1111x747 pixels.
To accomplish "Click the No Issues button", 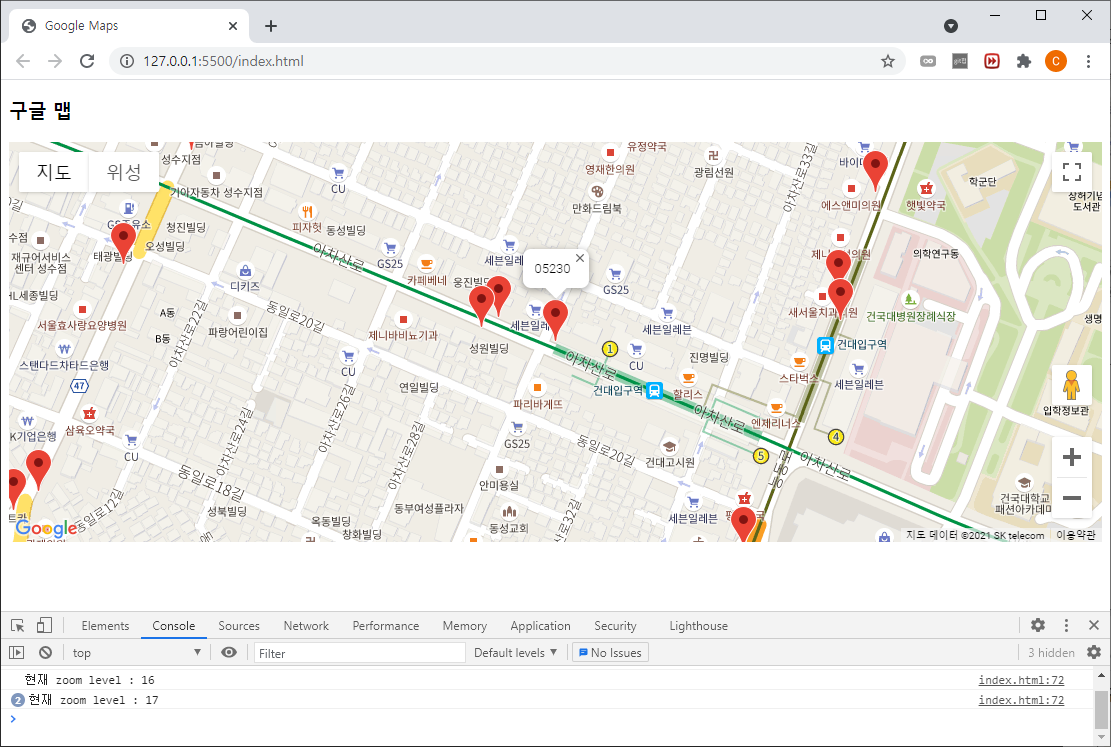I will (610, 652).
